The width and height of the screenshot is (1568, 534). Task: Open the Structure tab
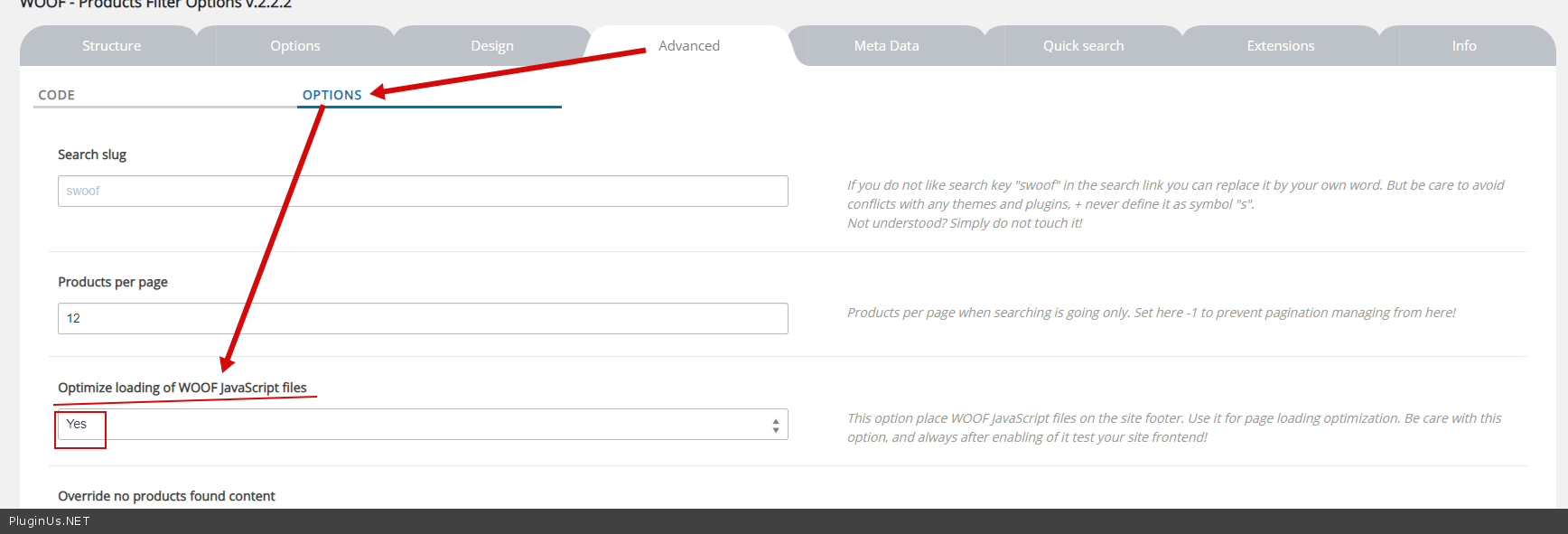coord(111,46)
